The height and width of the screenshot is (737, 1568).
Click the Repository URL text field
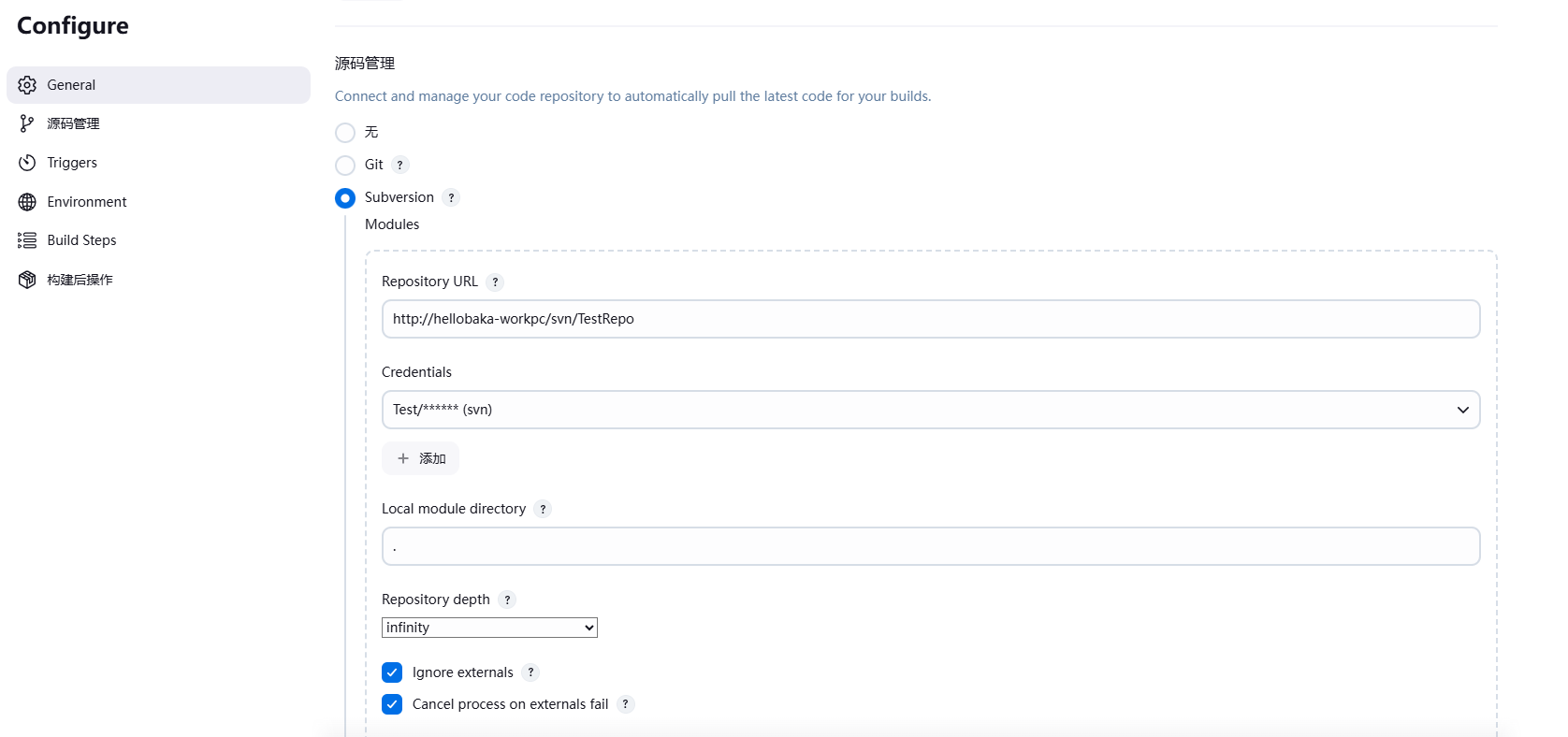[930, 319]
